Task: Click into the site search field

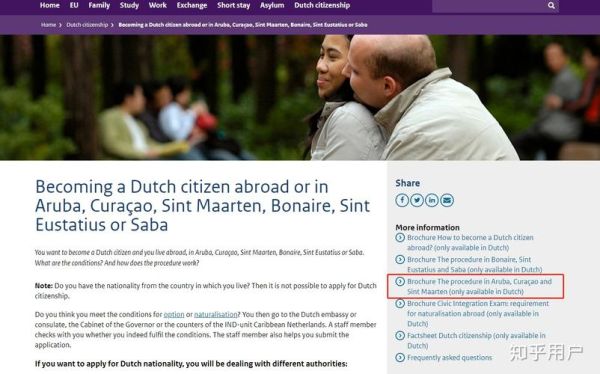Action: (x=489, y=6)
